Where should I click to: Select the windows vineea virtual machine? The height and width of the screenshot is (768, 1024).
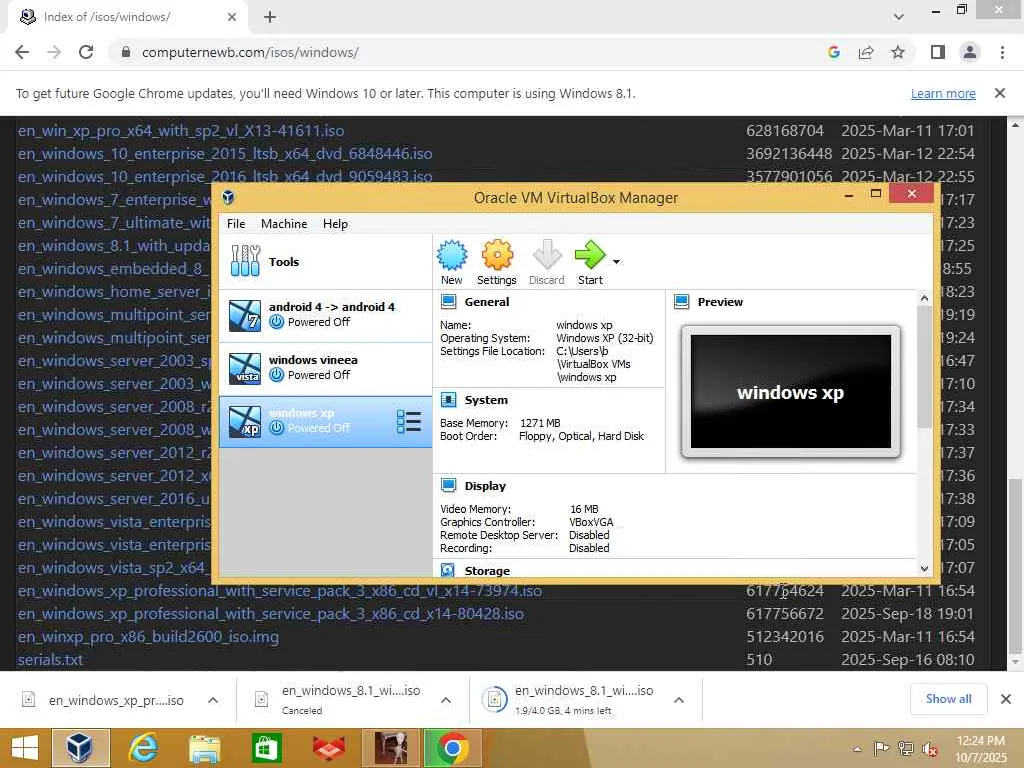click(325, 368)
